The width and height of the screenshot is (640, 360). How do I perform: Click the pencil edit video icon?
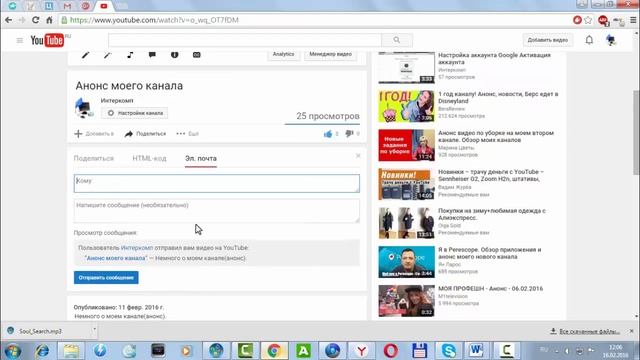coord(85,54)
